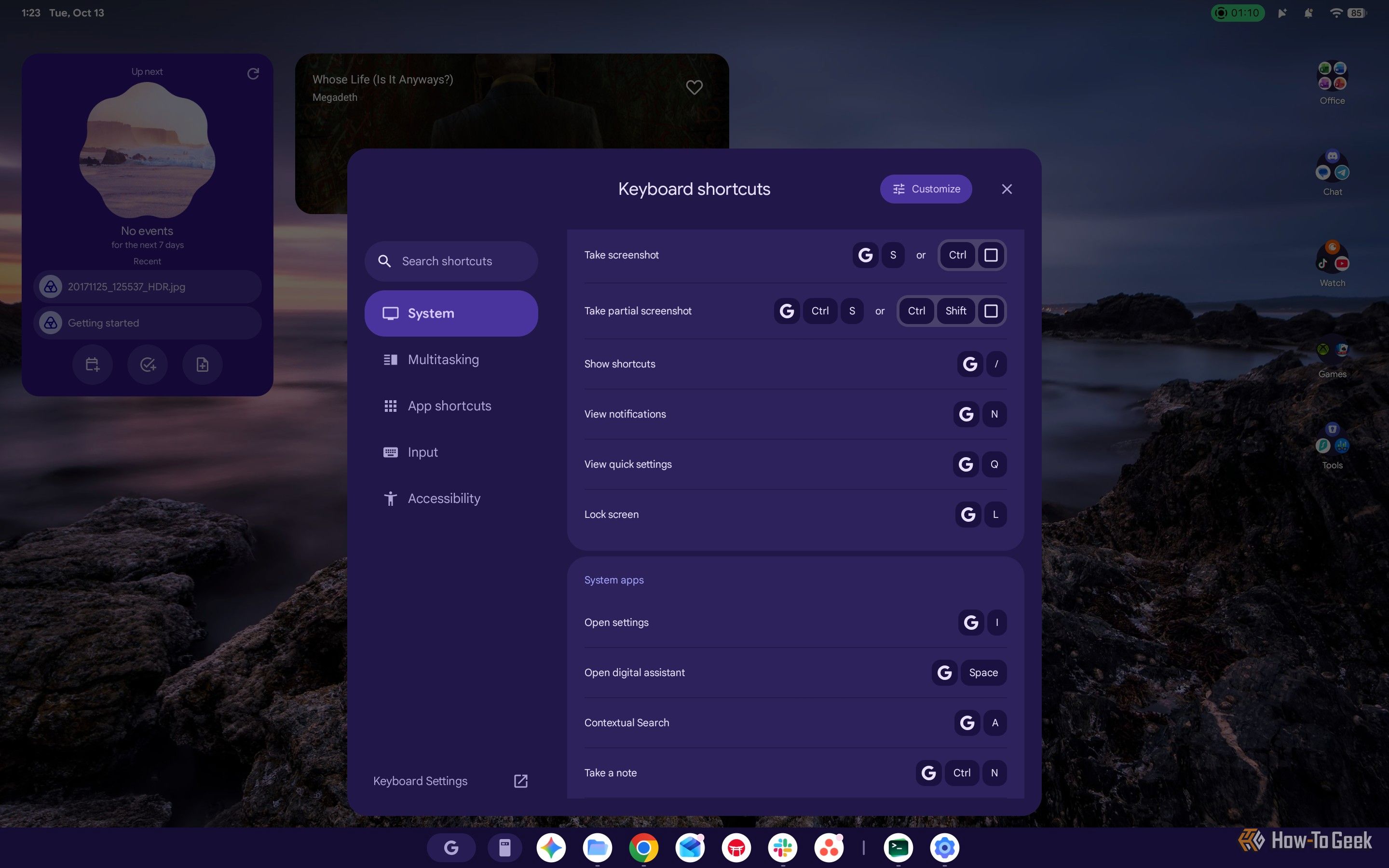Click the add task checkmark icon
Screen dimensions: 1389x868
click(x=148, y=365)
